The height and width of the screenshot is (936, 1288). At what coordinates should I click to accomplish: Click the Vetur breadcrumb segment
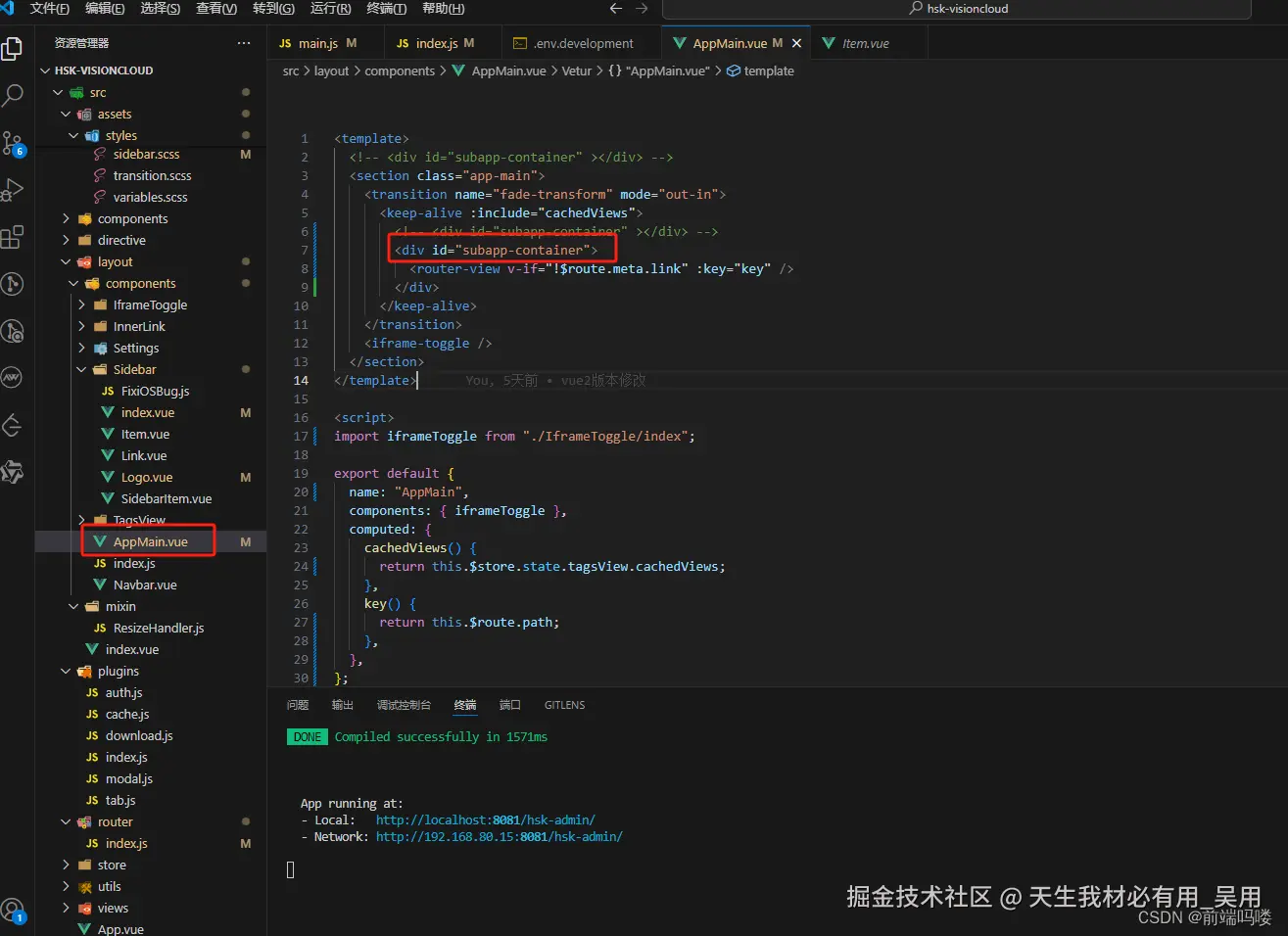(x=577, y=70)
